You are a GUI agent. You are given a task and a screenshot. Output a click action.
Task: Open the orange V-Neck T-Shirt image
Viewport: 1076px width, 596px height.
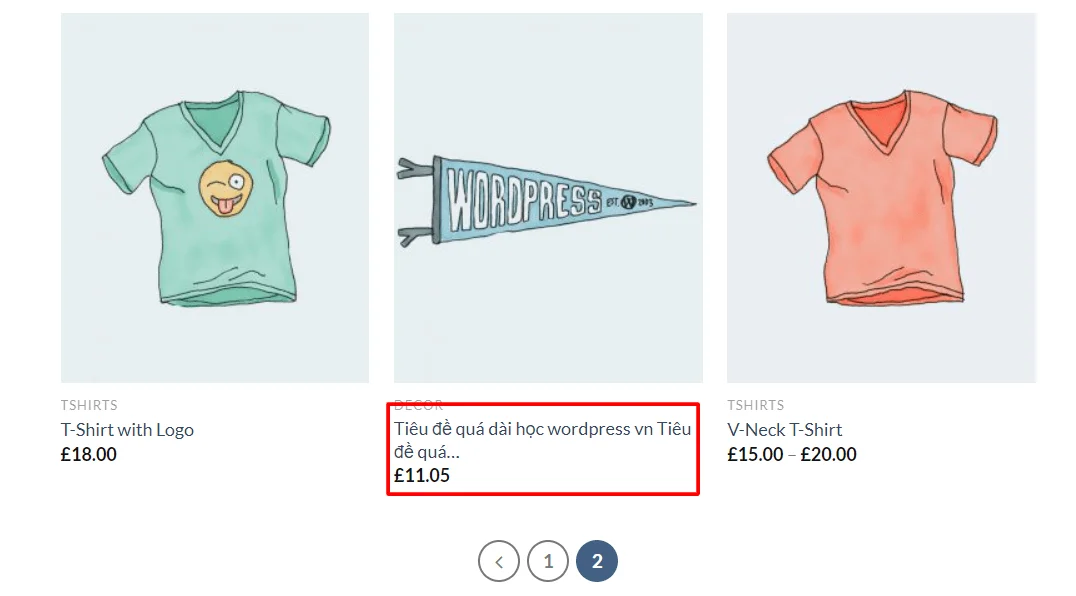(881, 200)
